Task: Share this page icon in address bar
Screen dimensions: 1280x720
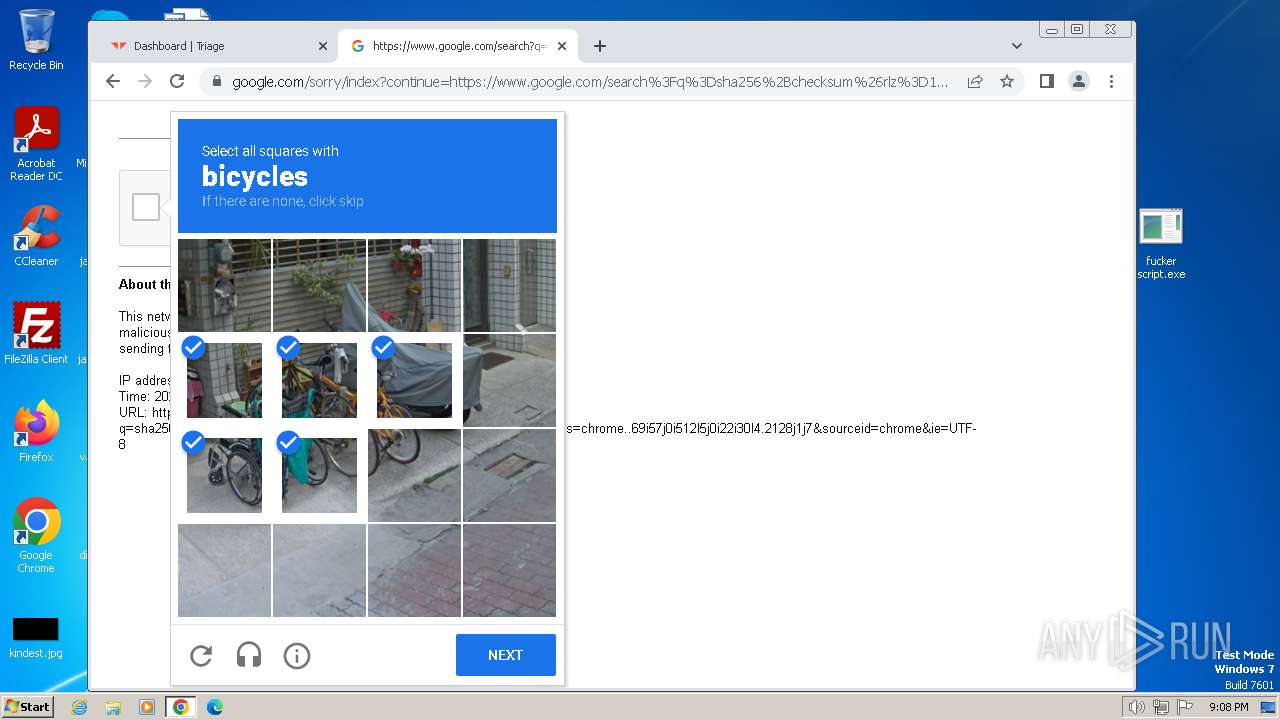Action: (x=975, y=82)
